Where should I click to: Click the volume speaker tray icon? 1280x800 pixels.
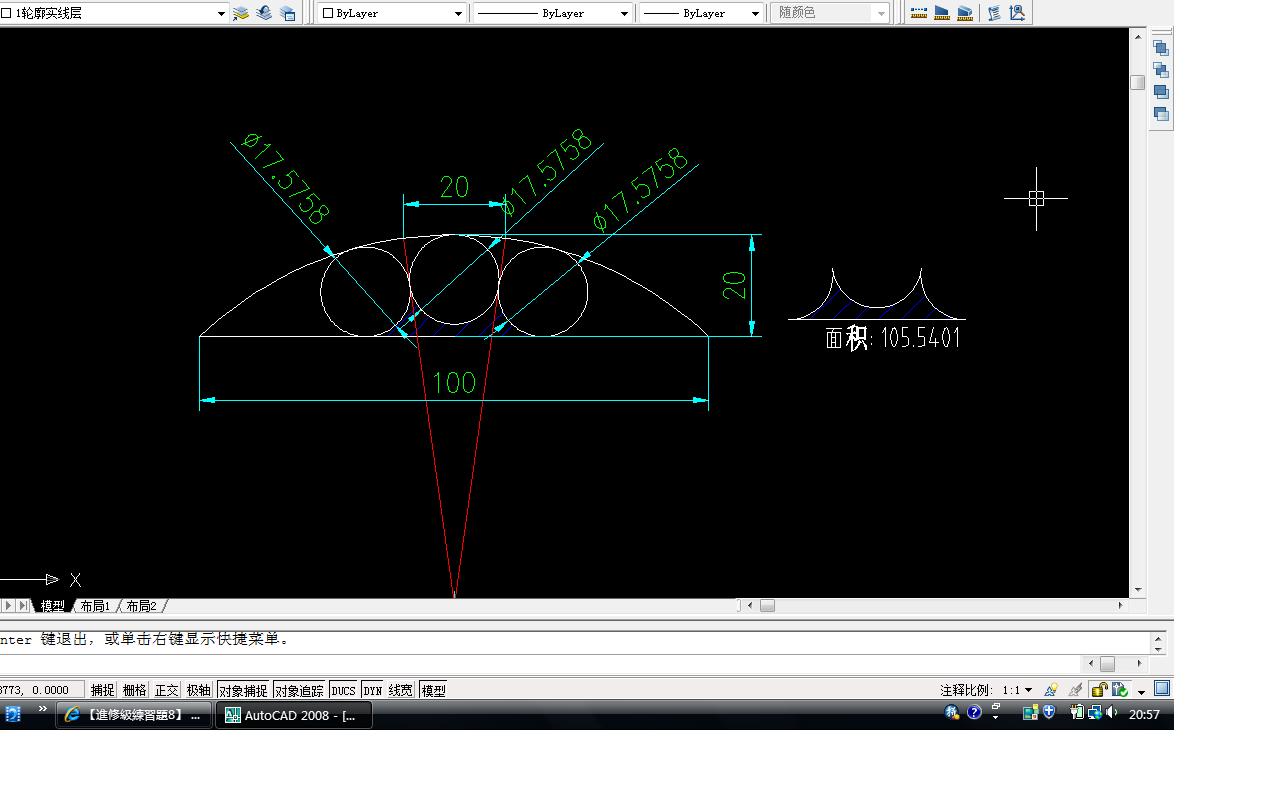1112,713
